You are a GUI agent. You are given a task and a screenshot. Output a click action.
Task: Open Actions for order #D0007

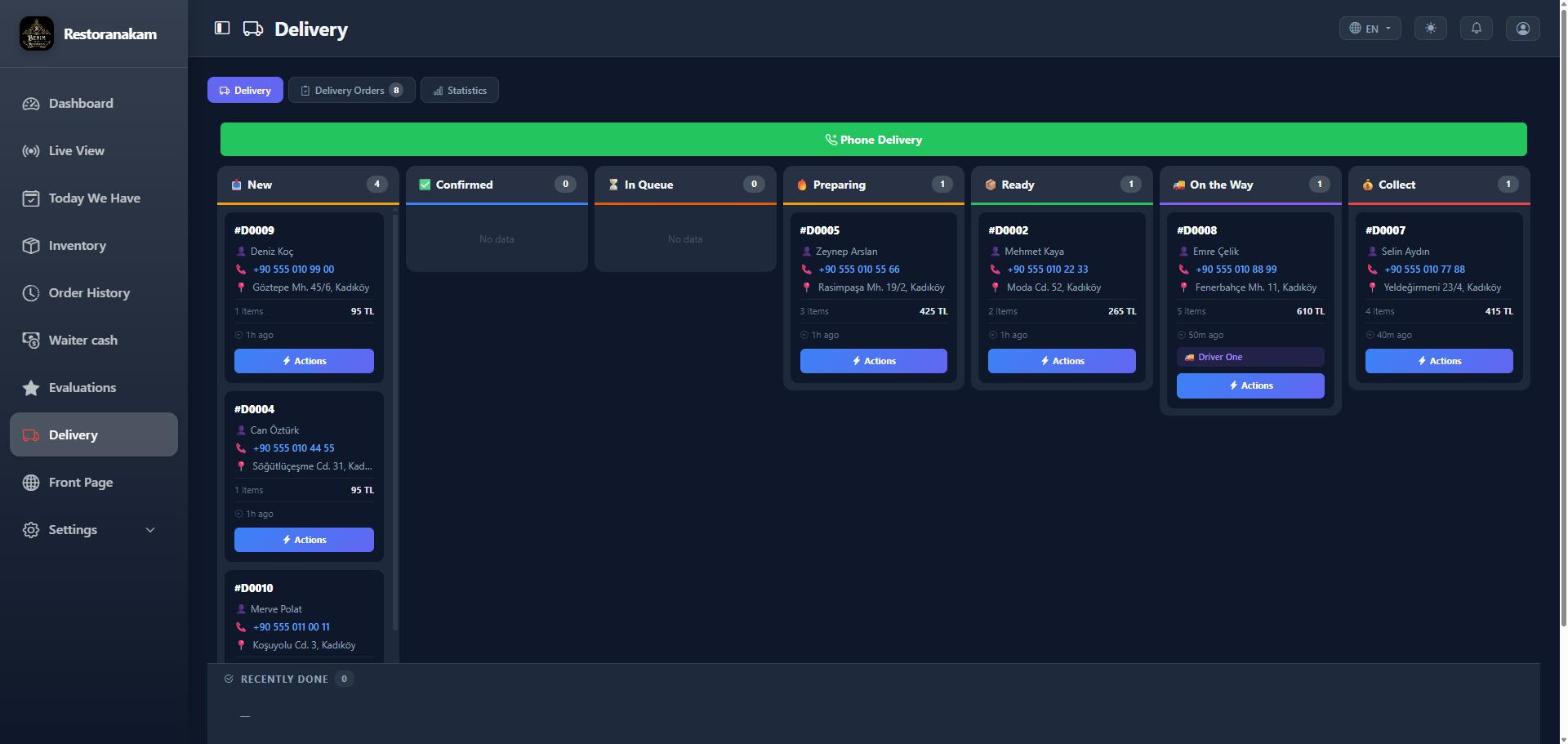coord(1439,361)
